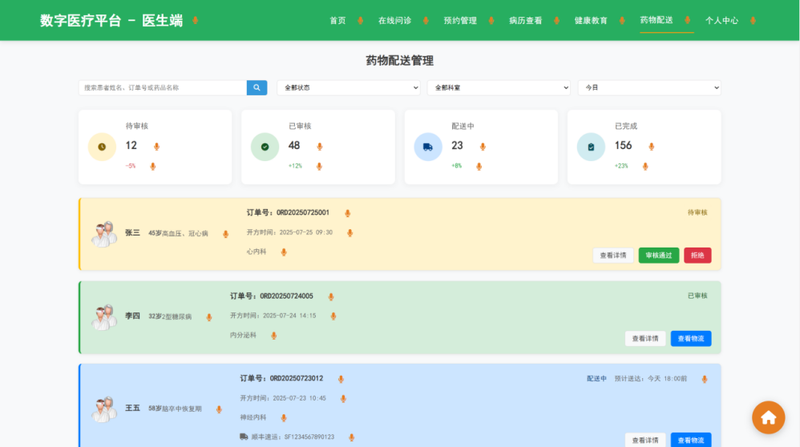The image size is (800, 447).
Task: Click the microphone icon beside order ORD20250725001
Action: click(348, 213)
